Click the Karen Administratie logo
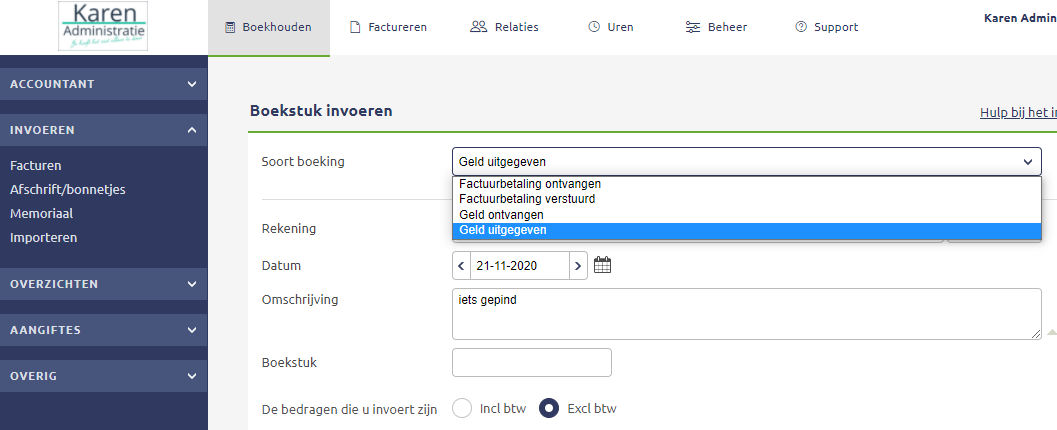1057x430 pixels. [103, 27]
